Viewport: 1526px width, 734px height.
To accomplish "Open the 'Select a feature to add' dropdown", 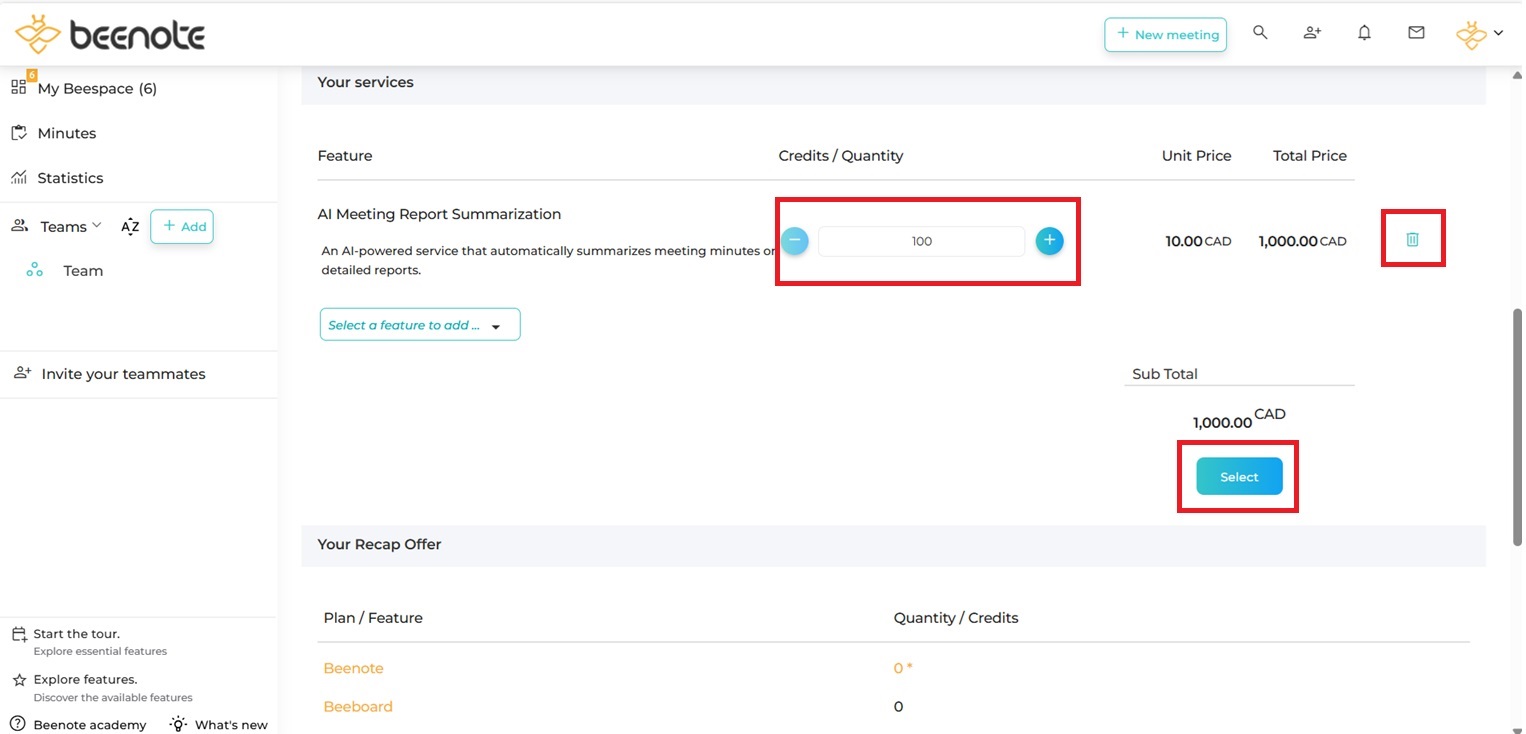I will click(420, 325).
